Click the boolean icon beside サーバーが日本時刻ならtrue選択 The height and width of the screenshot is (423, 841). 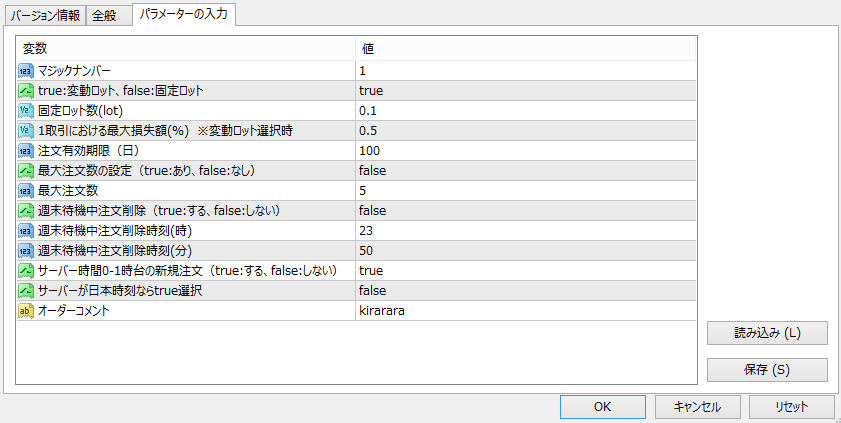(27, 291)
